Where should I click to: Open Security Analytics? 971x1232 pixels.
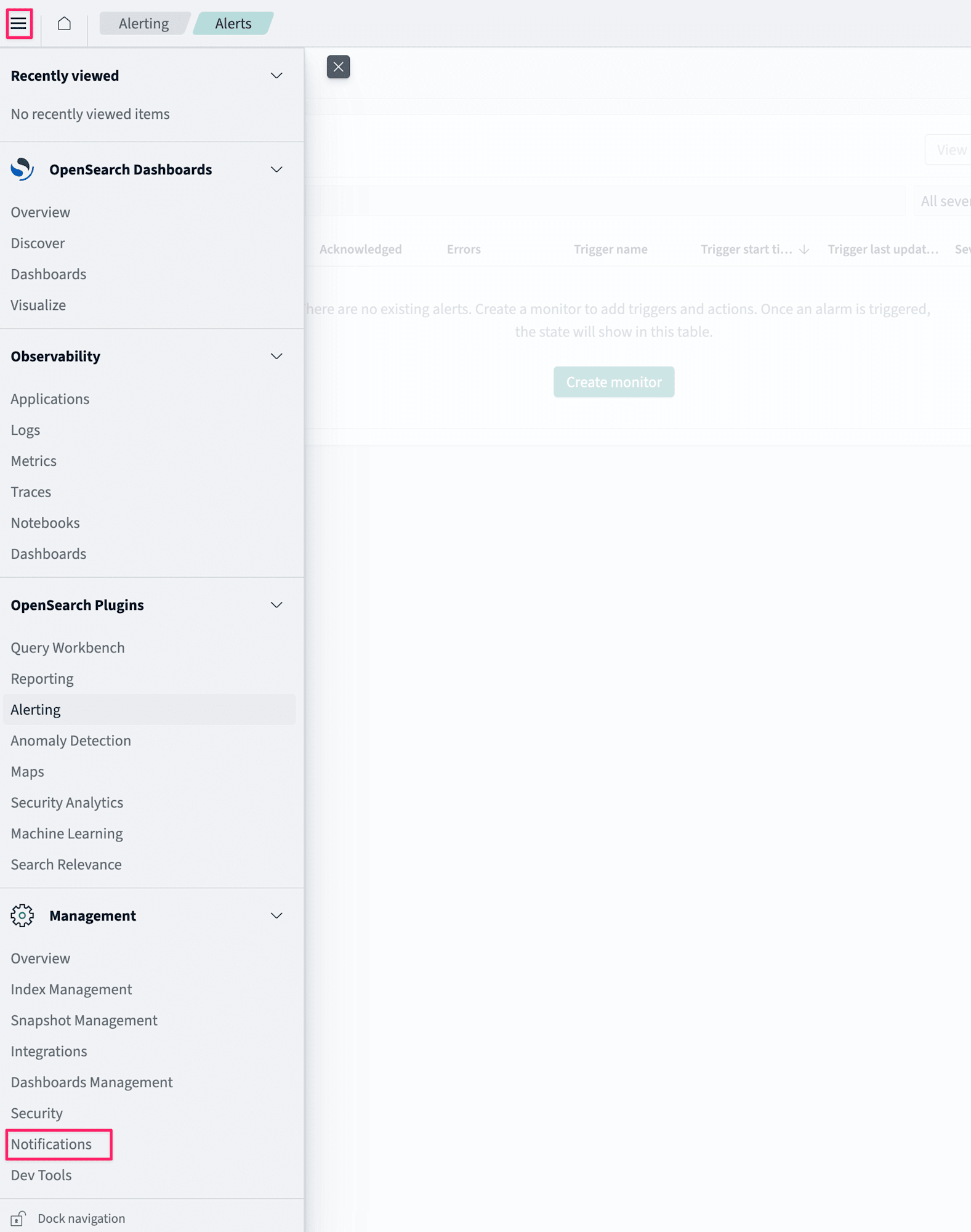(x=67, y=802)
